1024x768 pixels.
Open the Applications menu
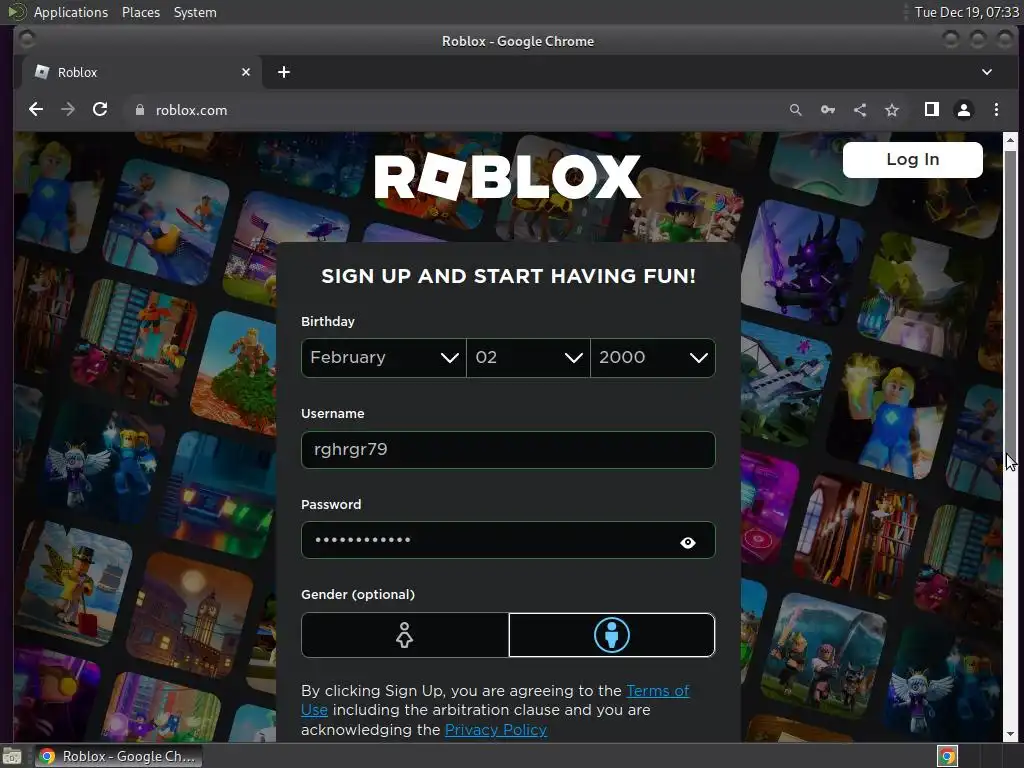click(x=71, y=12)
